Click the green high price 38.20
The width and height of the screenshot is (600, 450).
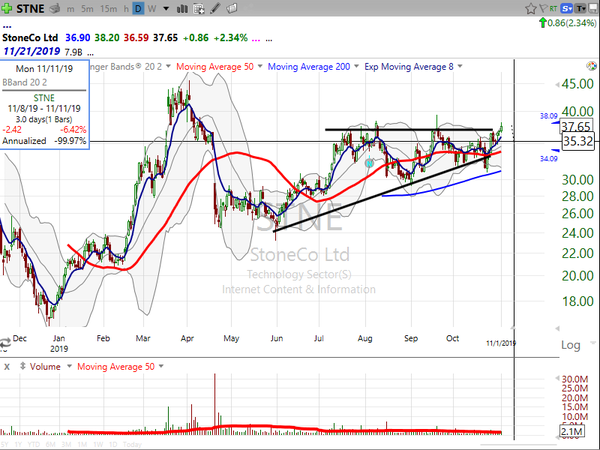click(107, 38)
